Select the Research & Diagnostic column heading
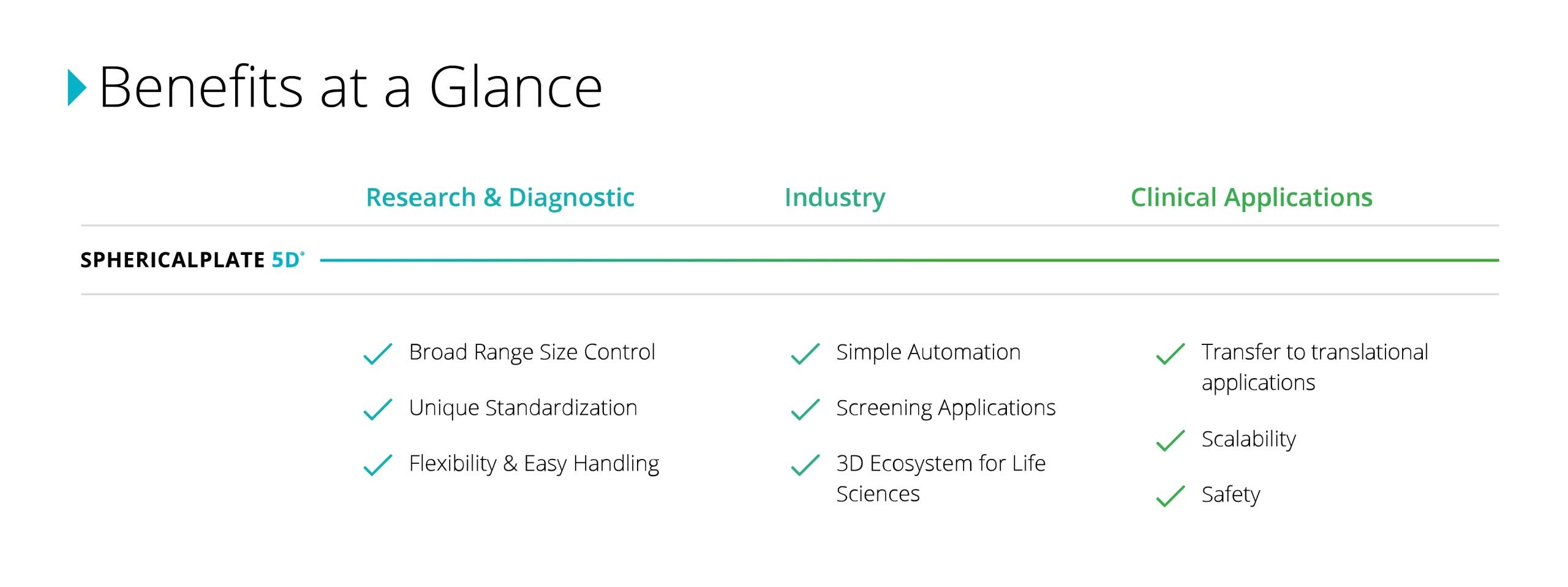This screenshot has width=1568, height=587. 500,197
